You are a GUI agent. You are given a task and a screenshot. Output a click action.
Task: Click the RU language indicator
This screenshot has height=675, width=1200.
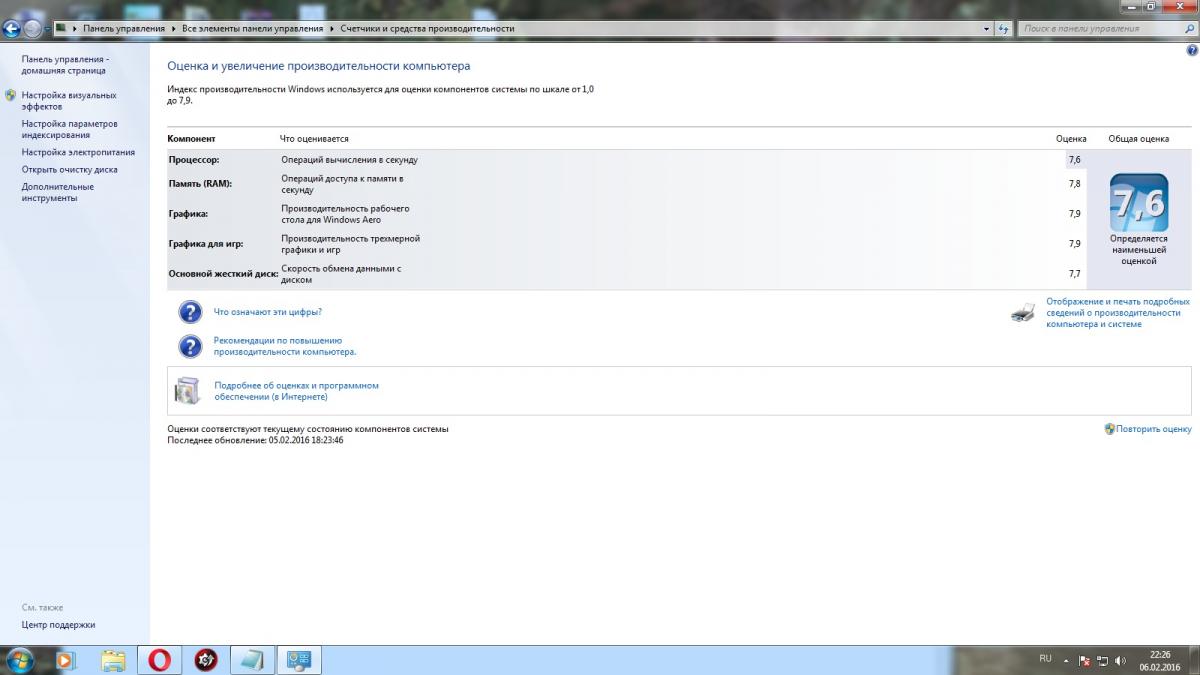(1046, 658)
